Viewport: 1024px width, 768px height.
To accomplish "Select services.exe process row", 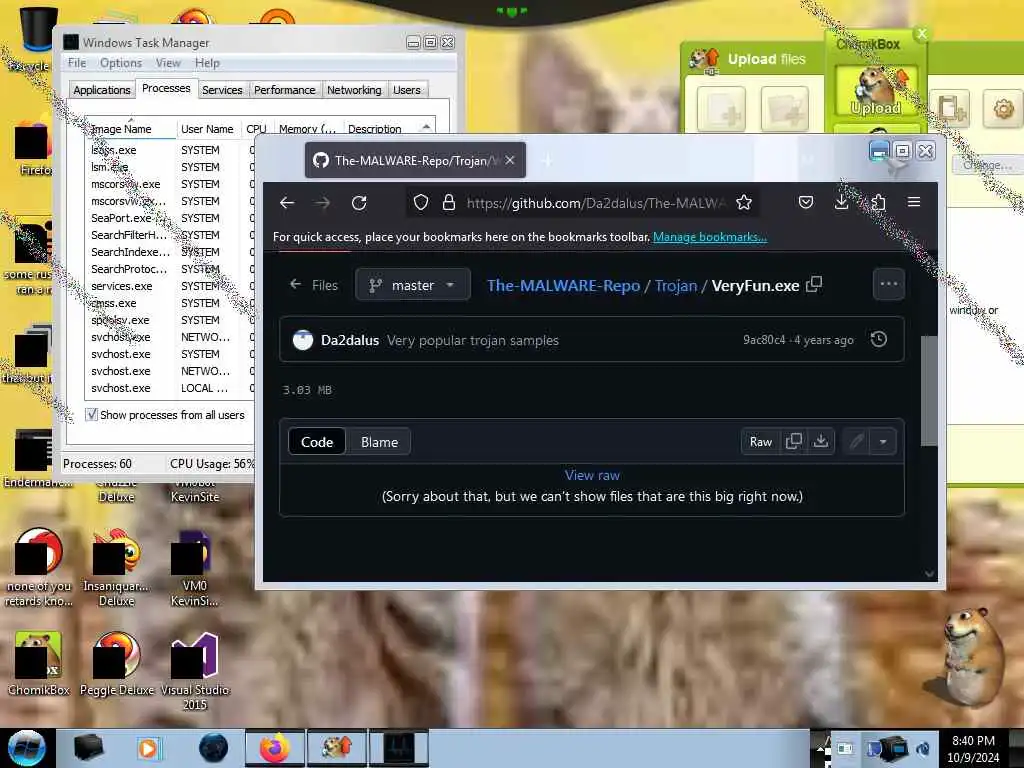I will [170, 286].
